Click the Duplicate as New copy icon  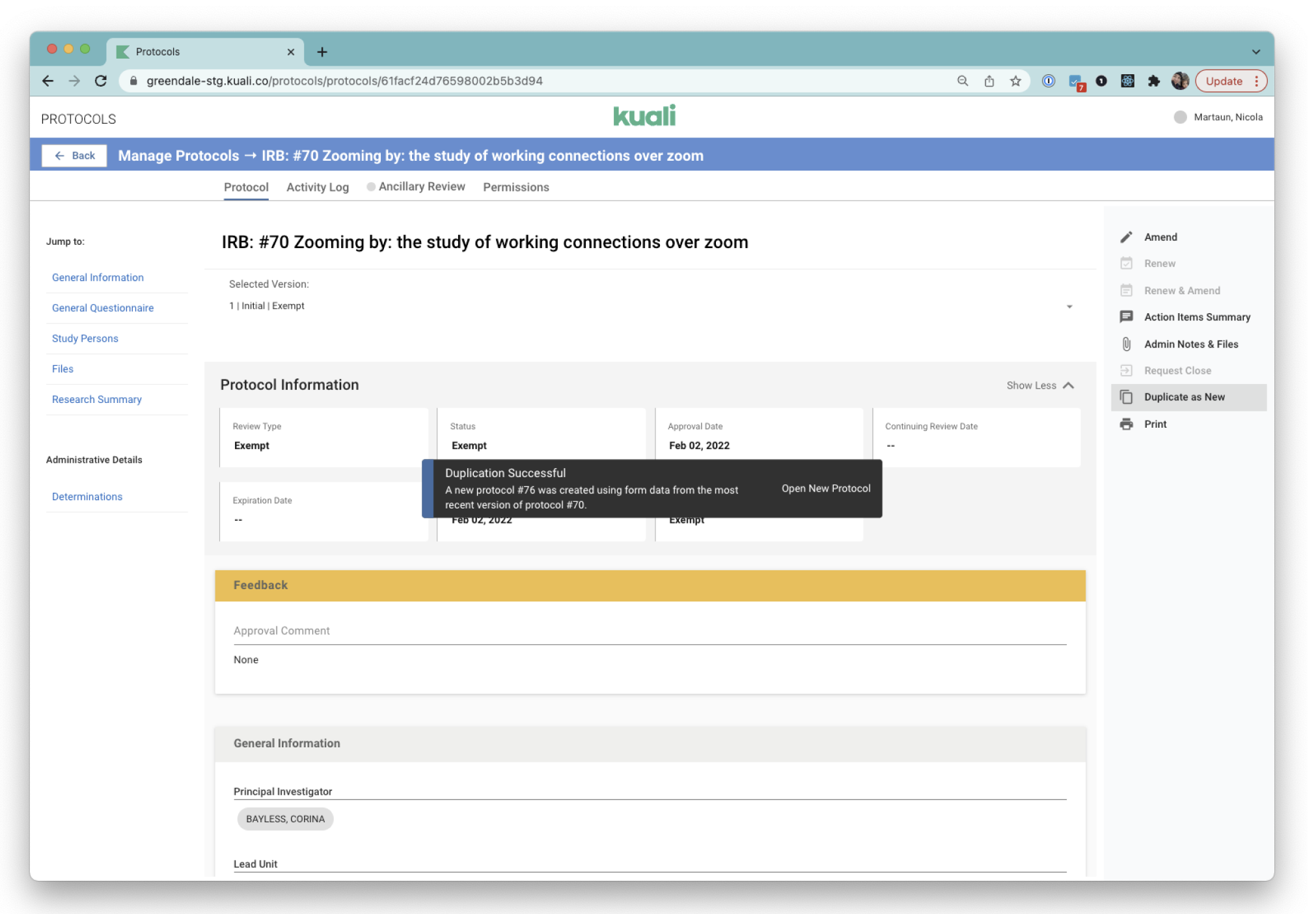tap(1126, 397)
